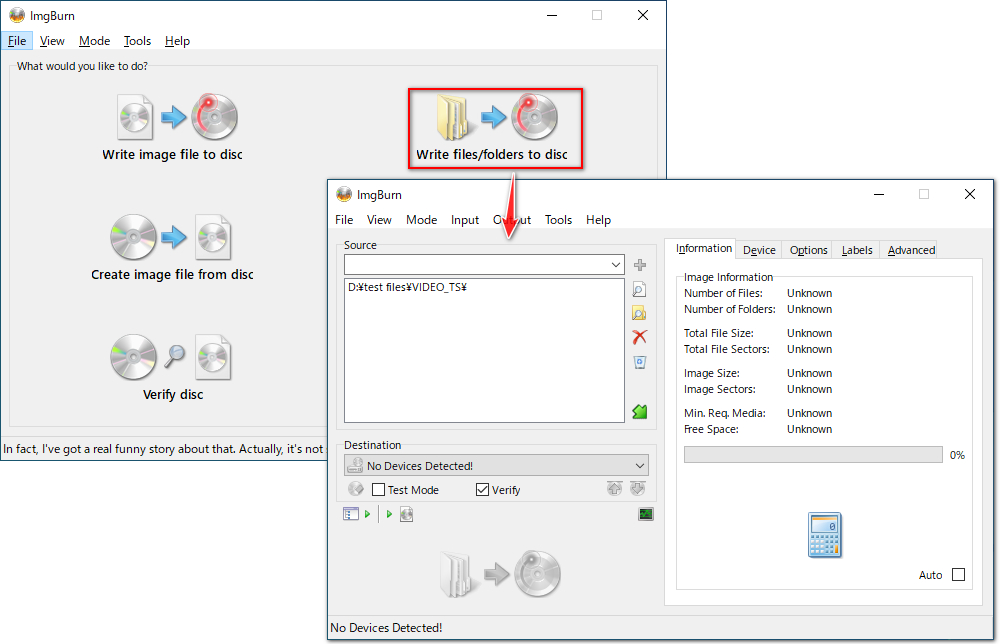Switch to the Labels tab
The width and height of the screenshot is (1000, 644).
[x=856, y=250]
